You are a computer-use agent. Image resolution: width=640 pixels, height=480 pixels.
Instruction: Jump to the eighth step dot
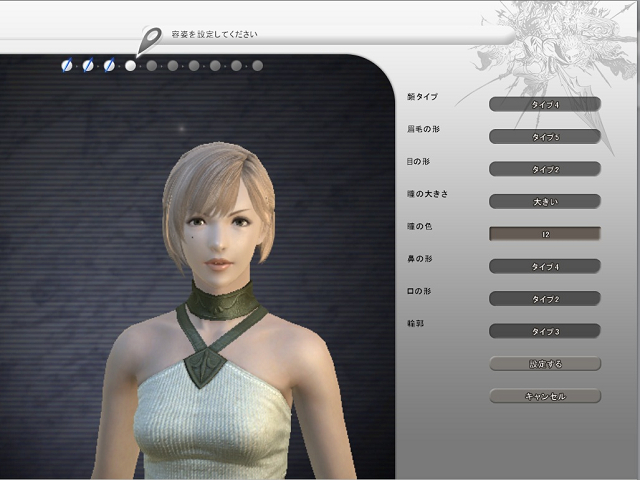coord(215,65)
